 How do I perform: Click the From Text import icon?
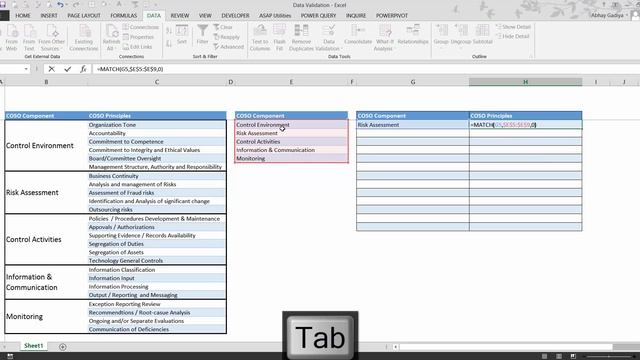tap(29, 37)
